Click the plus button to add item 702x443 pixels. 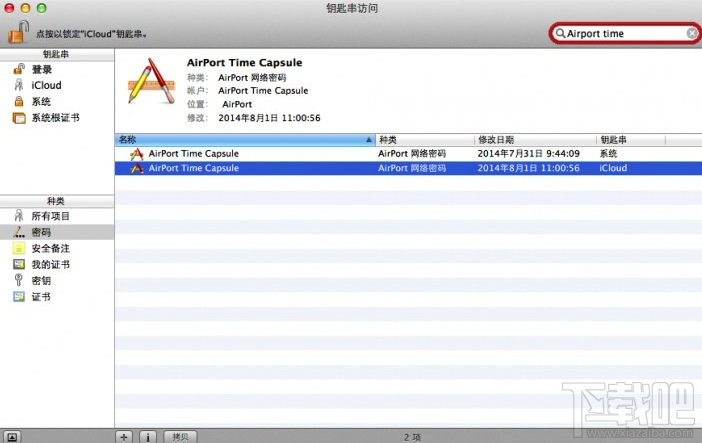coord(124,437)
